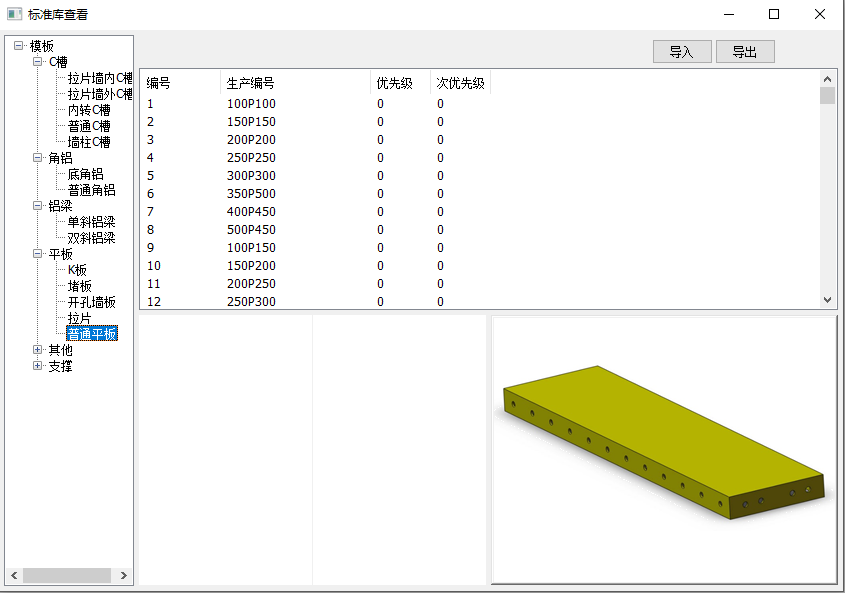Click the 导入 button
Viewport: 845px width, 593px height.
(x=681, y=52)
